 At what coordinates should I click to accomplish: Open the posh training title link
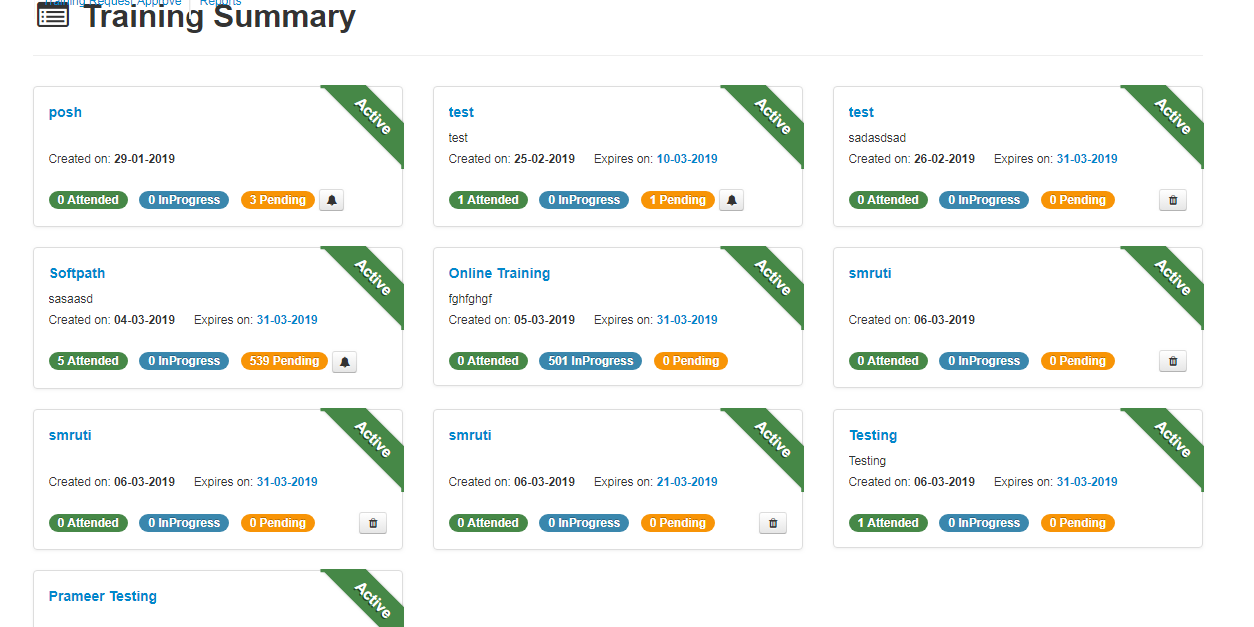click(x=65, y=112)
